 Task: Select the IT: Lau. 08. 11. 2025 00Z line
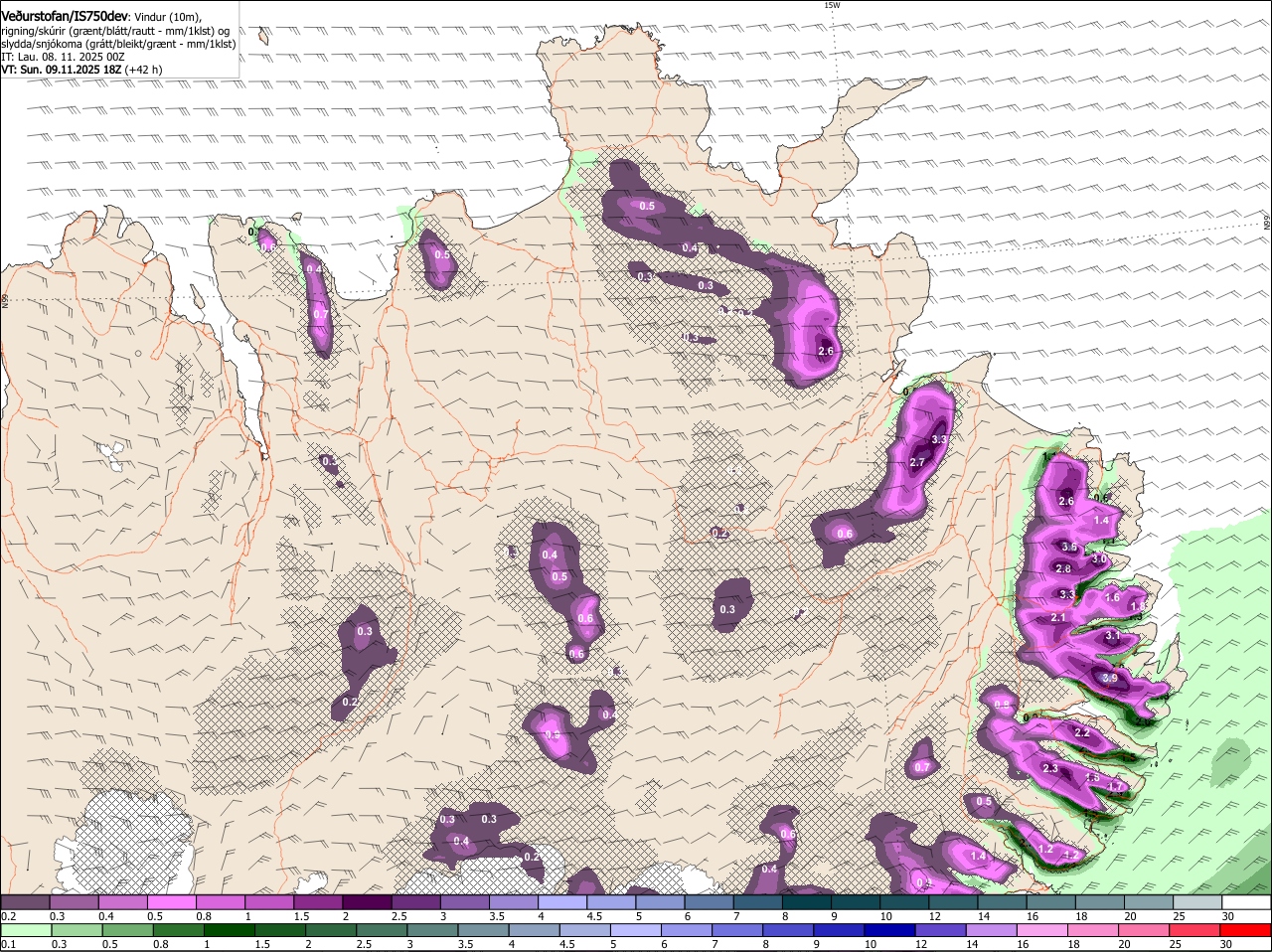point(63,57)
